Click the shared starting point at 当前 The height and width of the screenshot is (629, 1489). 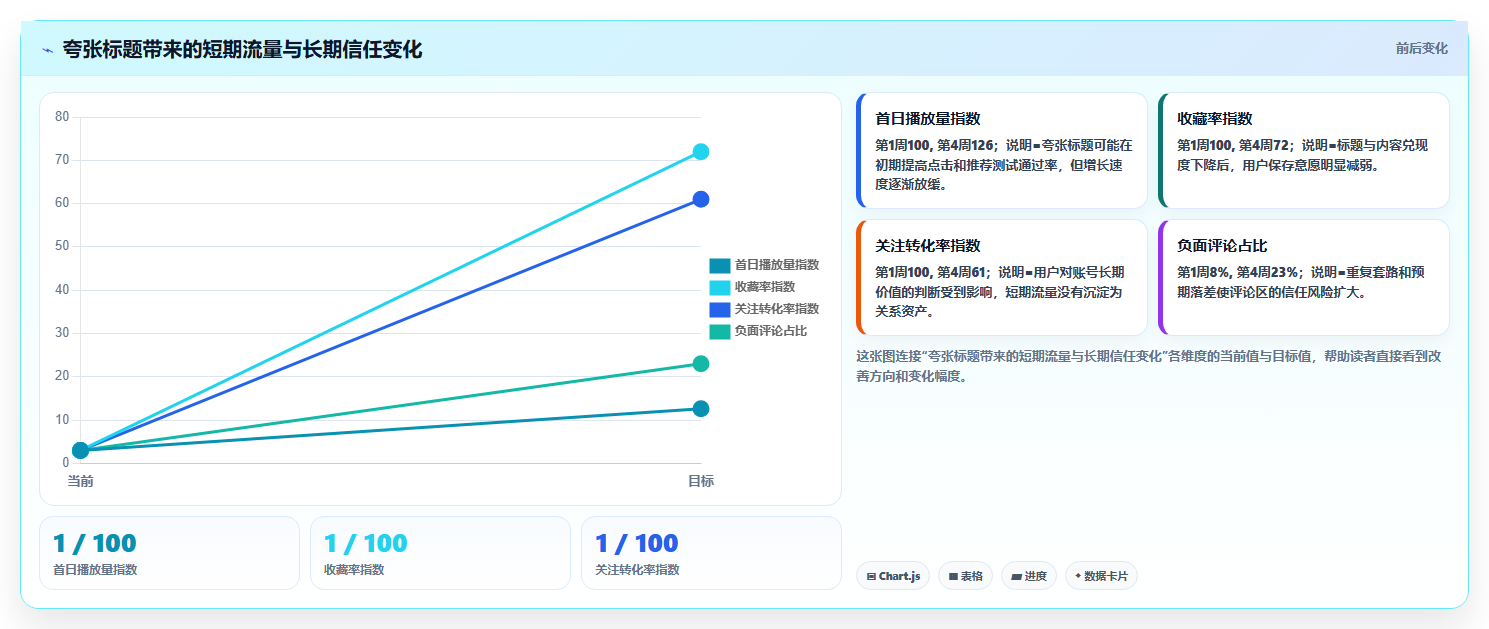(x=81, y=451)
